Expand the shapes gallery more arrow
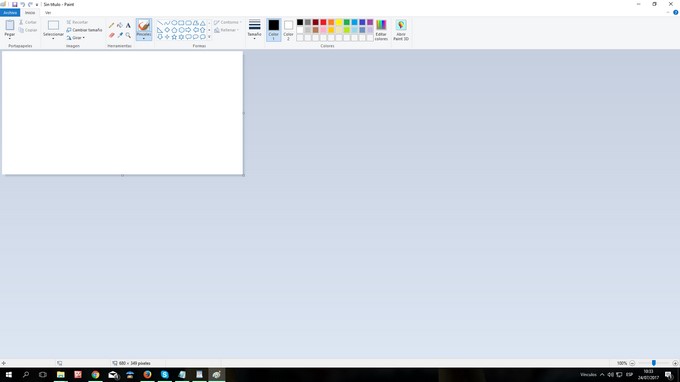 click(x=209, y=37)
